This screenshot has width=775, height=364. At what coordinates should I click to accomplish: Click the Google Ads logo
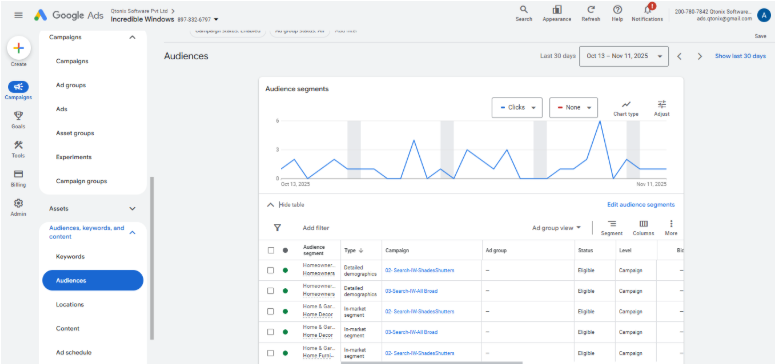tap(69, 15)
